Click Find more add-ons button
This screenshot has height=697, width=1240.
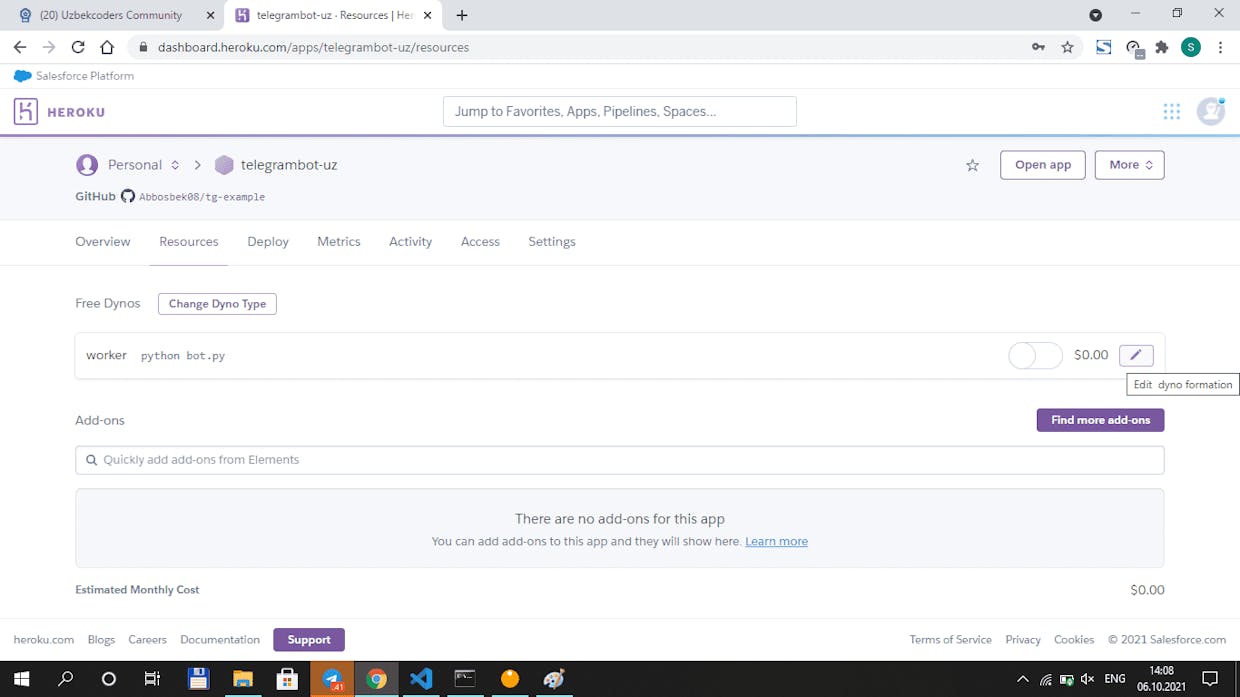coord(1101,420)
